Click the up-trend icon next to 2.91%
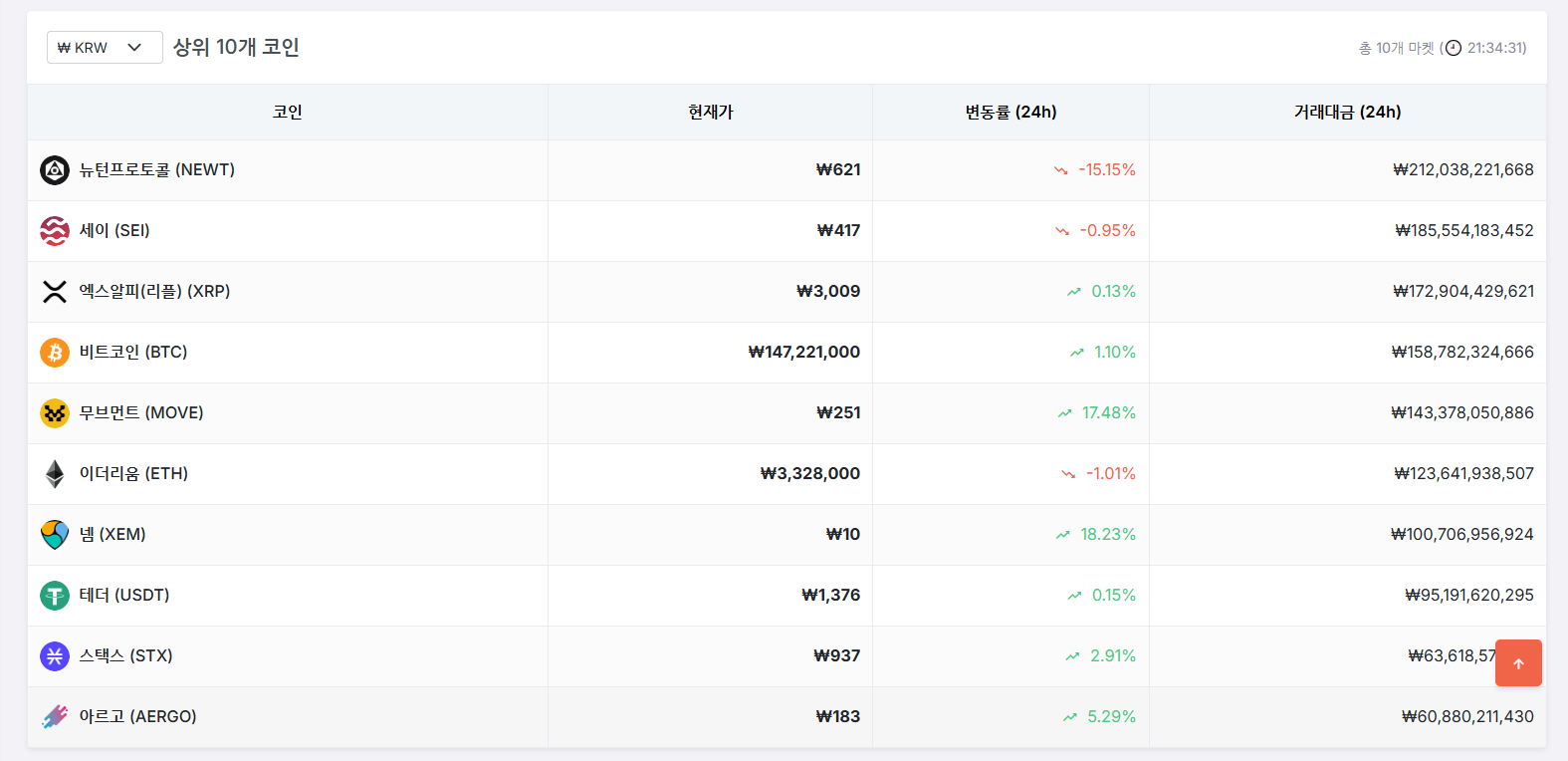Viewport: 1568px width, 761px height. [x=1072, y=656]
